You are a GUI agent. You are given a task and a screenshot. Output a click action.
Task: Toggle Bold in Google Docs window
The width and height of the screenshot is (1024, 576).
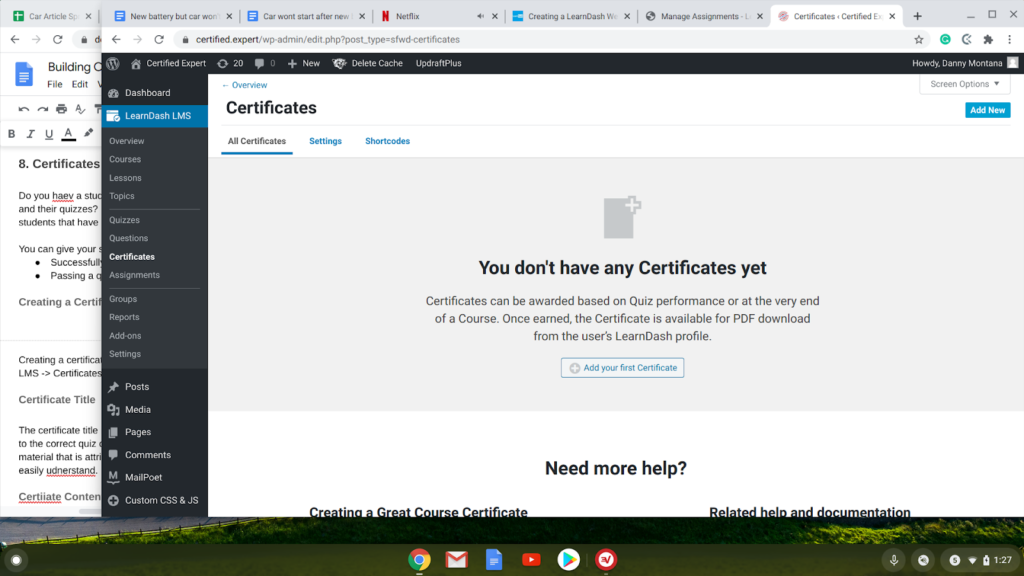[11, 134]
